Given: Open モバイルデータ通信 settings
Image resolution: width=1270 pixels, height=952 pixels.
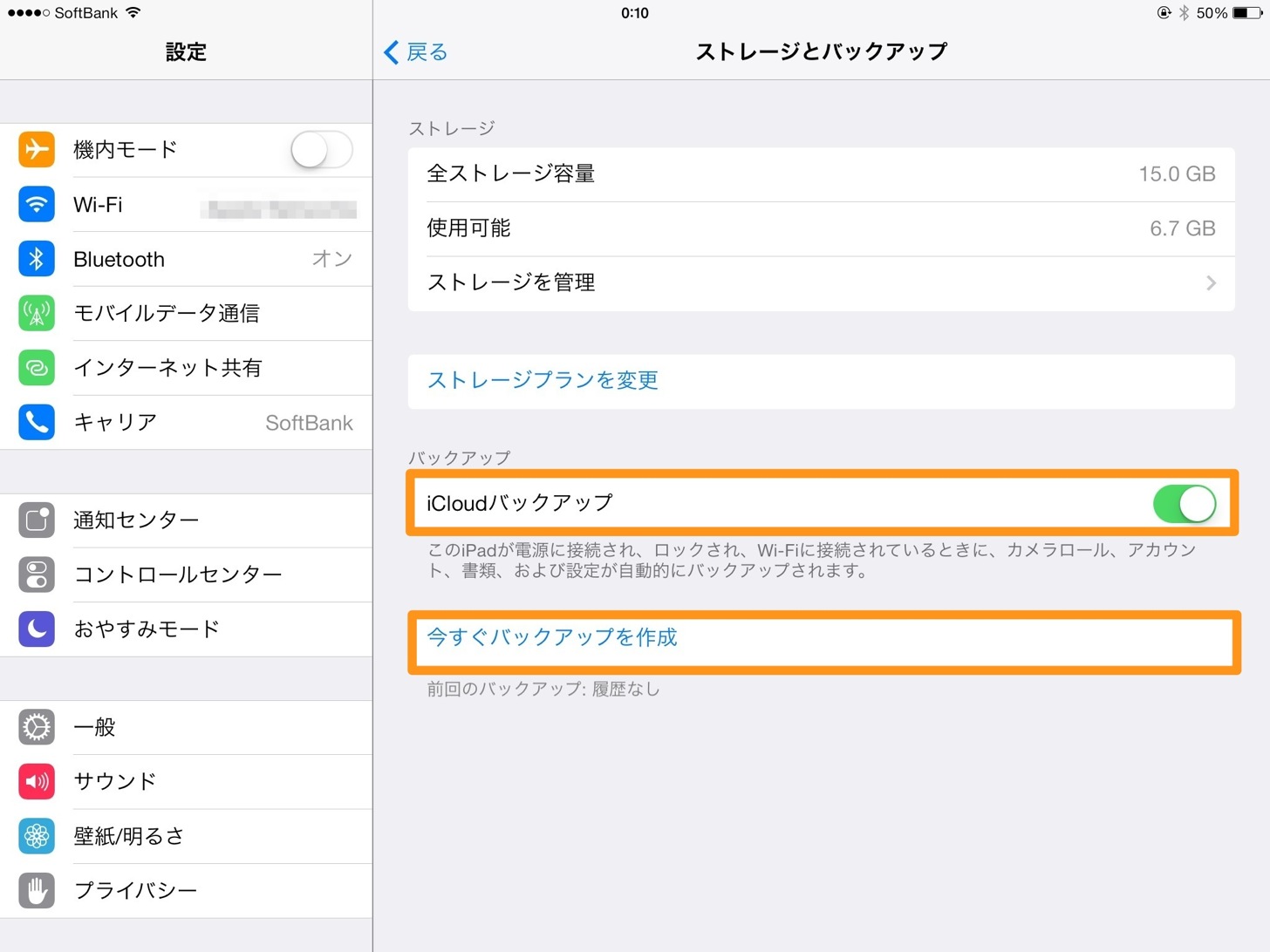Looking at the screenshot, I should coord(186,314).
